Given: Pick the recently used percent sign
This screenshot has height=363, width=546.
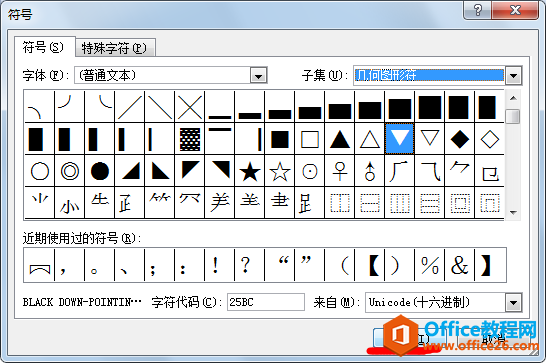Looking at the screenshot, I should click(429, 265).
